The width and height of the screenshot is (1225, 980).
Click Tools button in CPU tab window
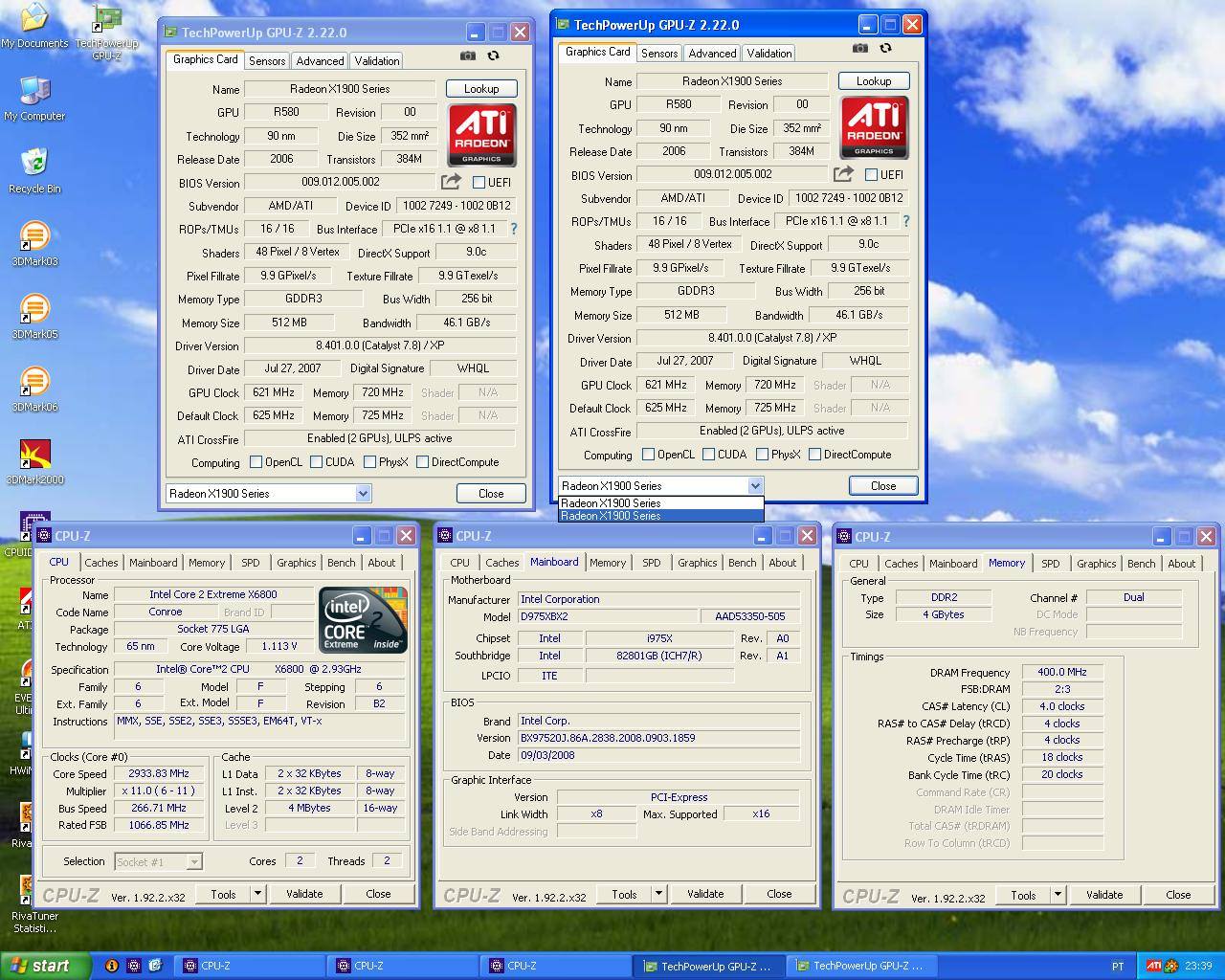coord(223,894)
